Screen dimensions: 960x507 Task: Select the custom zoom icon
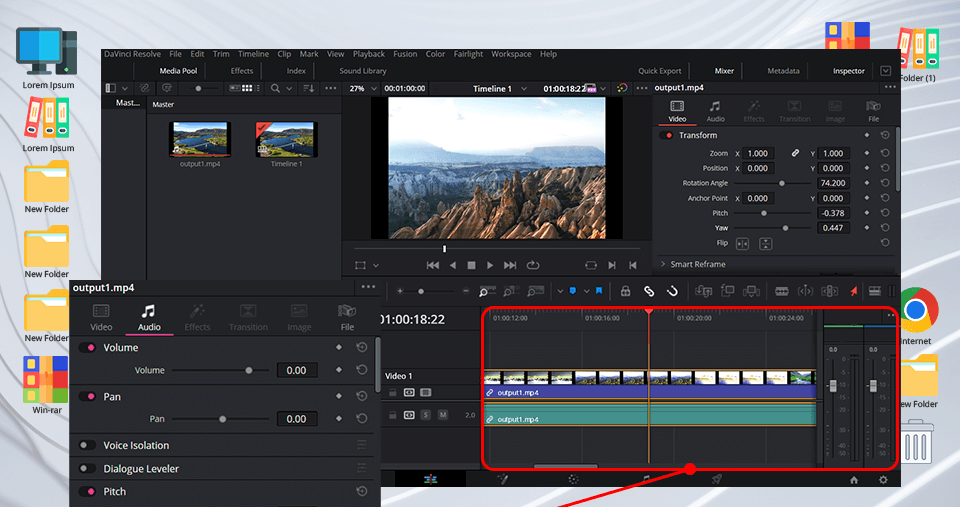535,291
